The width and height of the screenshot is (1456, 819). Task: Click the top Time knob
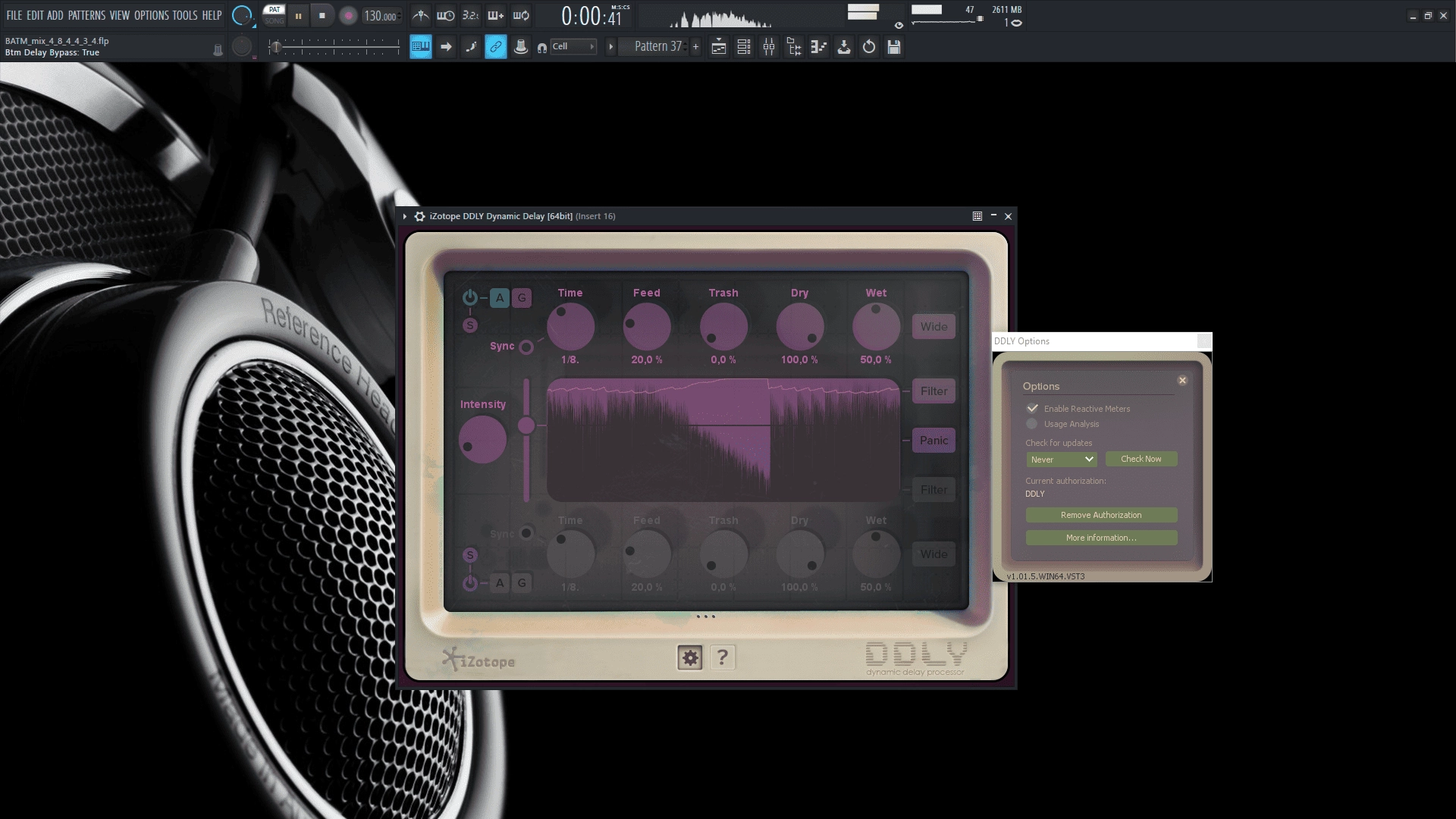coord(570,327)
